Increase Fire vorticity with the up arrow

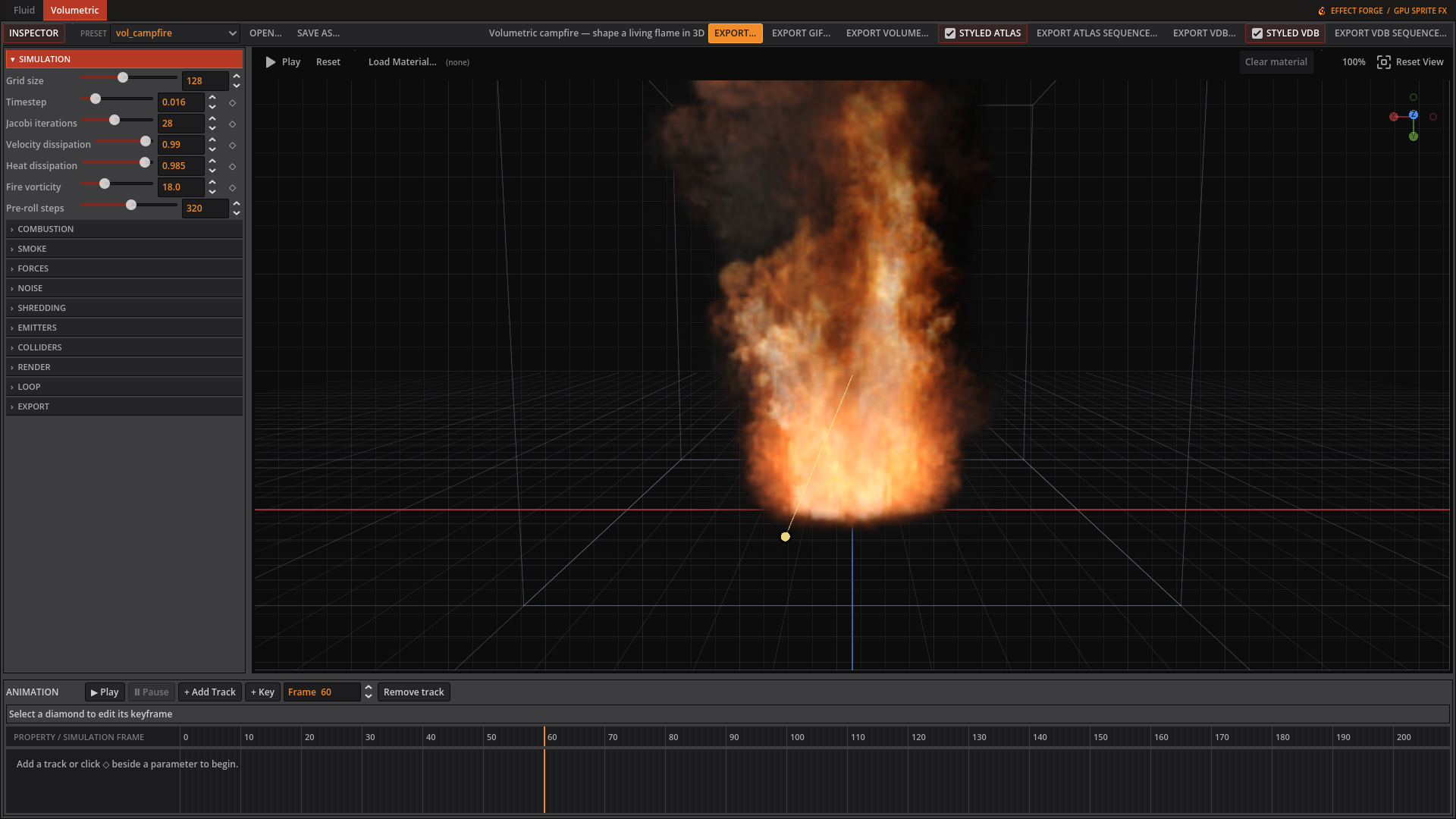[212, 183]
